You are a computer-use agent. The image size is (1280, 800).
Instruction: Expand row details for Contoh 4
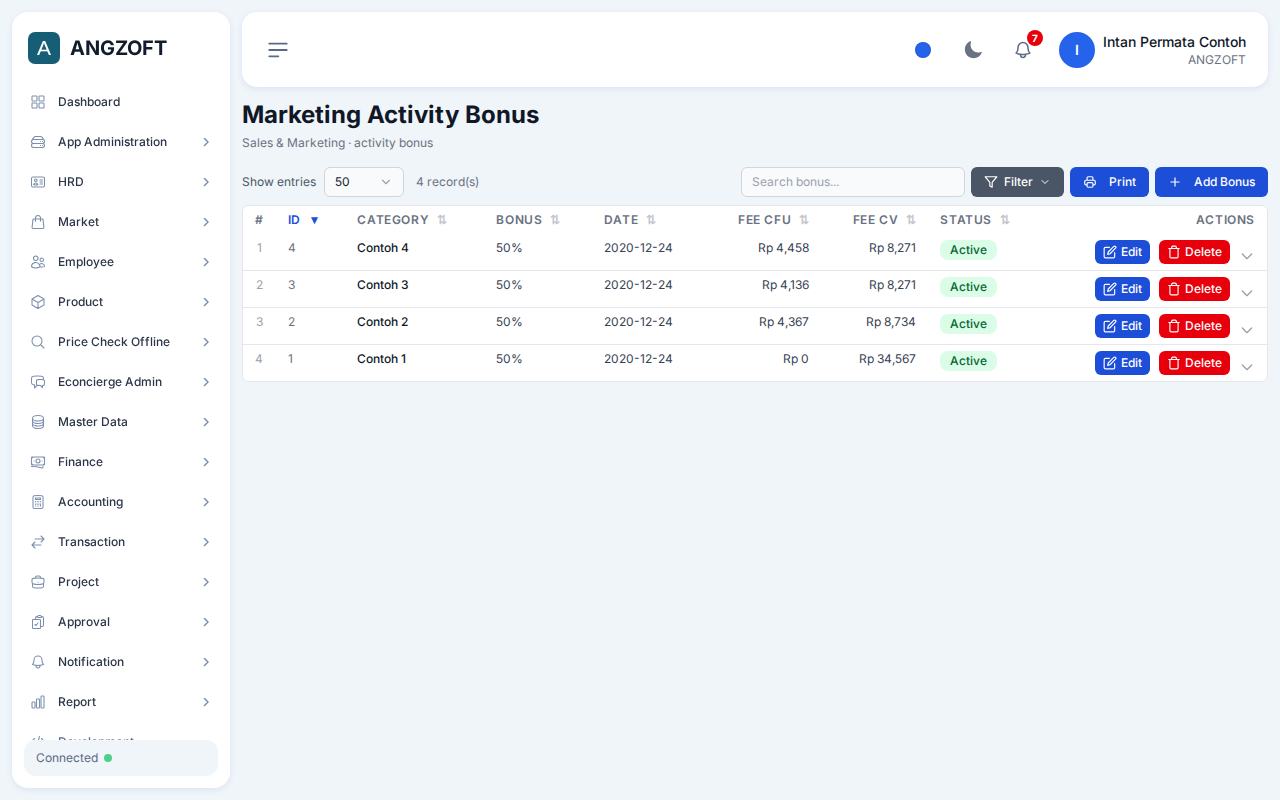pyautogui.click(x=1247, y=256)
